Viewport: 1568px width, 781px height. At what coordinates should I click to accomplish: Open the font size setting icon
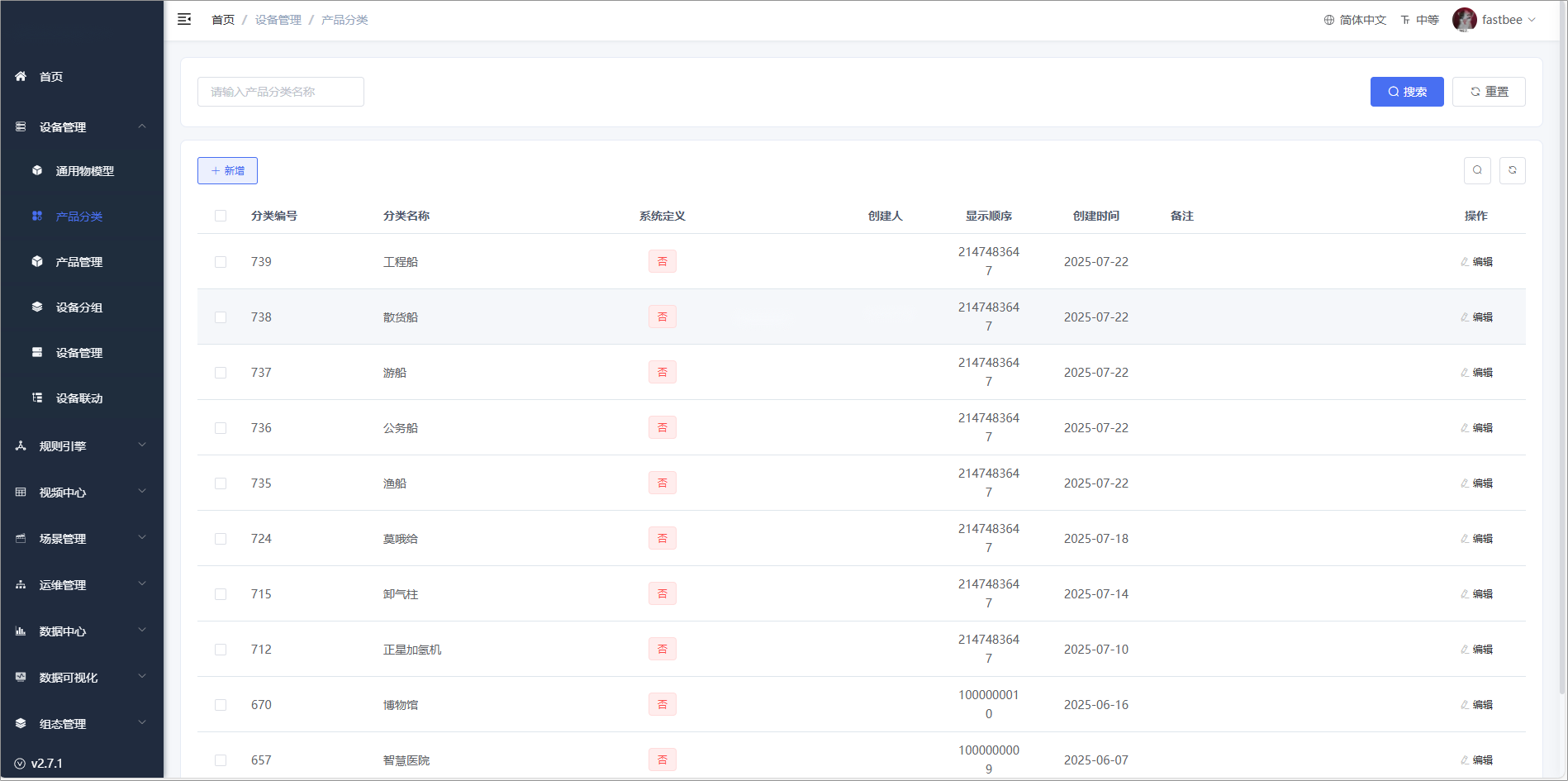1405,20
